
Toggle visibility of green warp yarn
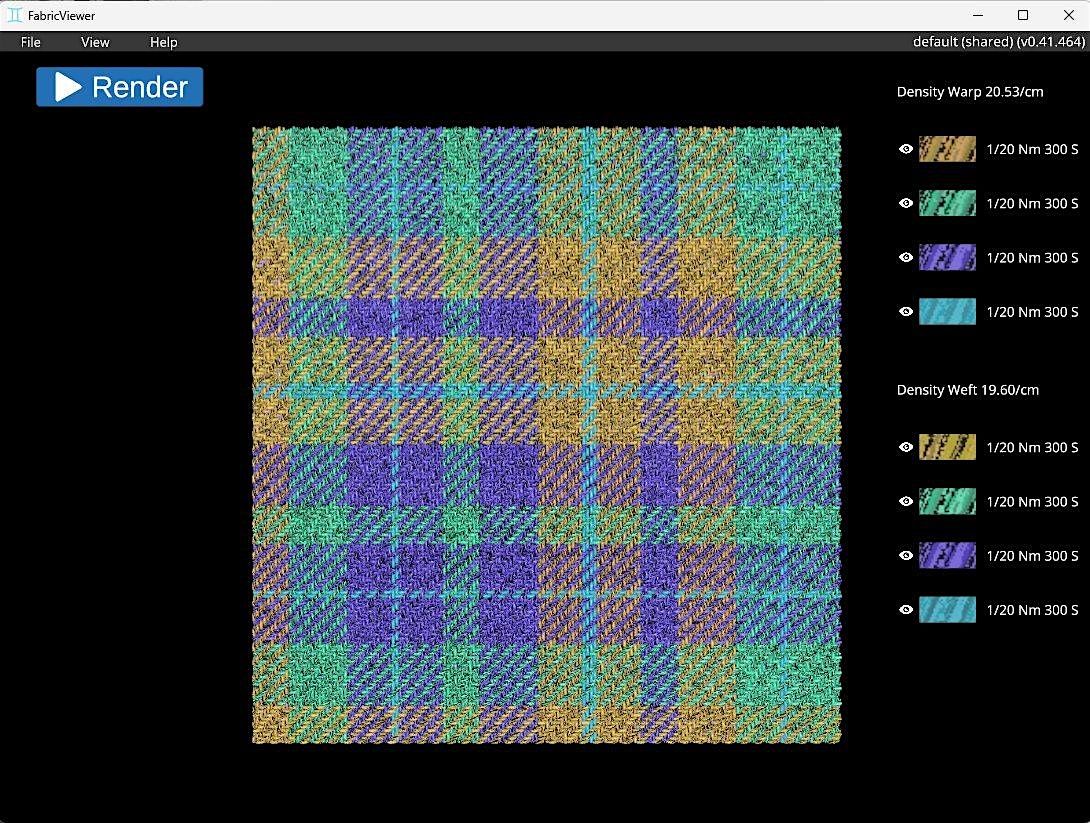[906, 203]
